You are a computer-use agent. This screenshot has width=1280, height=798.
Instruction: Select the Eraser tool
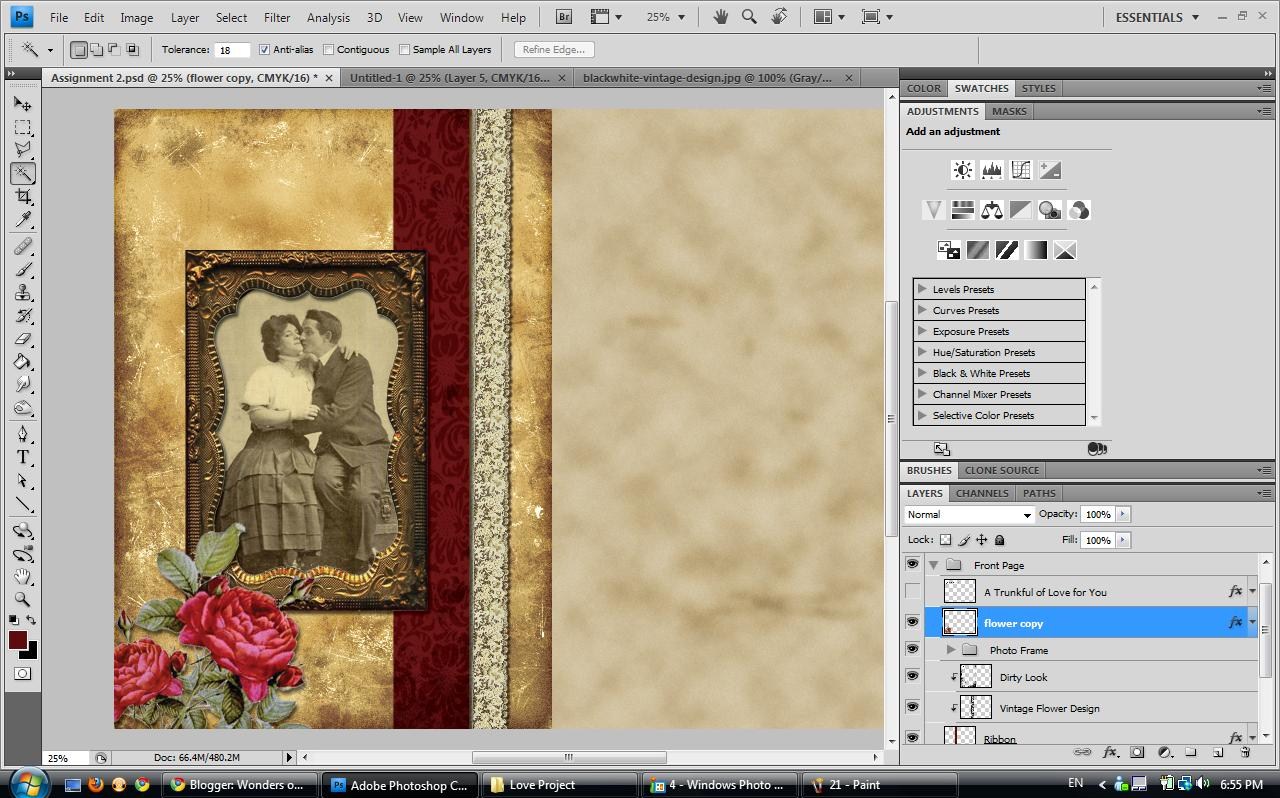(22, 338)
